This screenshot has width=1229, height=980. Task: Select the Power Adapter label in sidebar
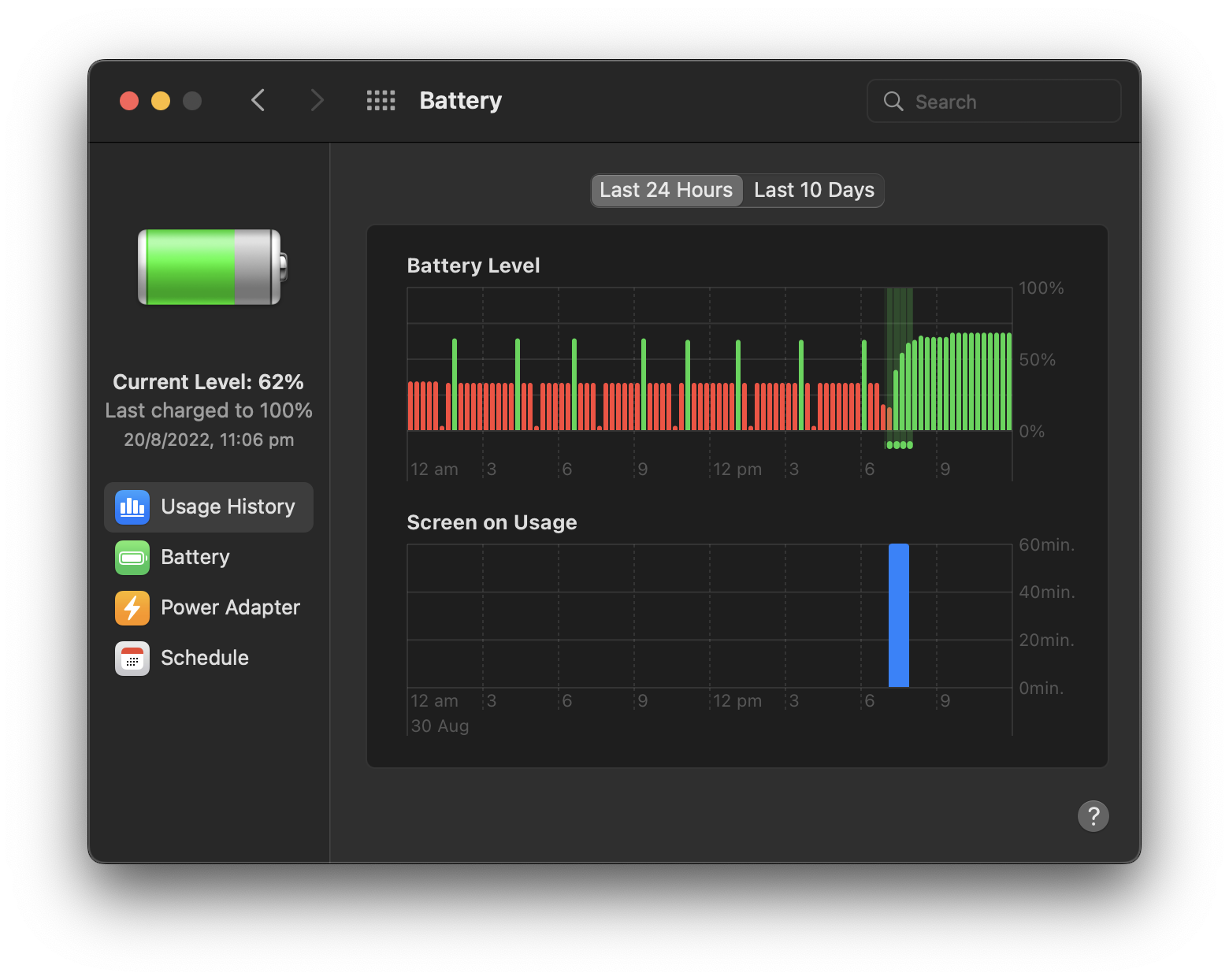[230, 607]
